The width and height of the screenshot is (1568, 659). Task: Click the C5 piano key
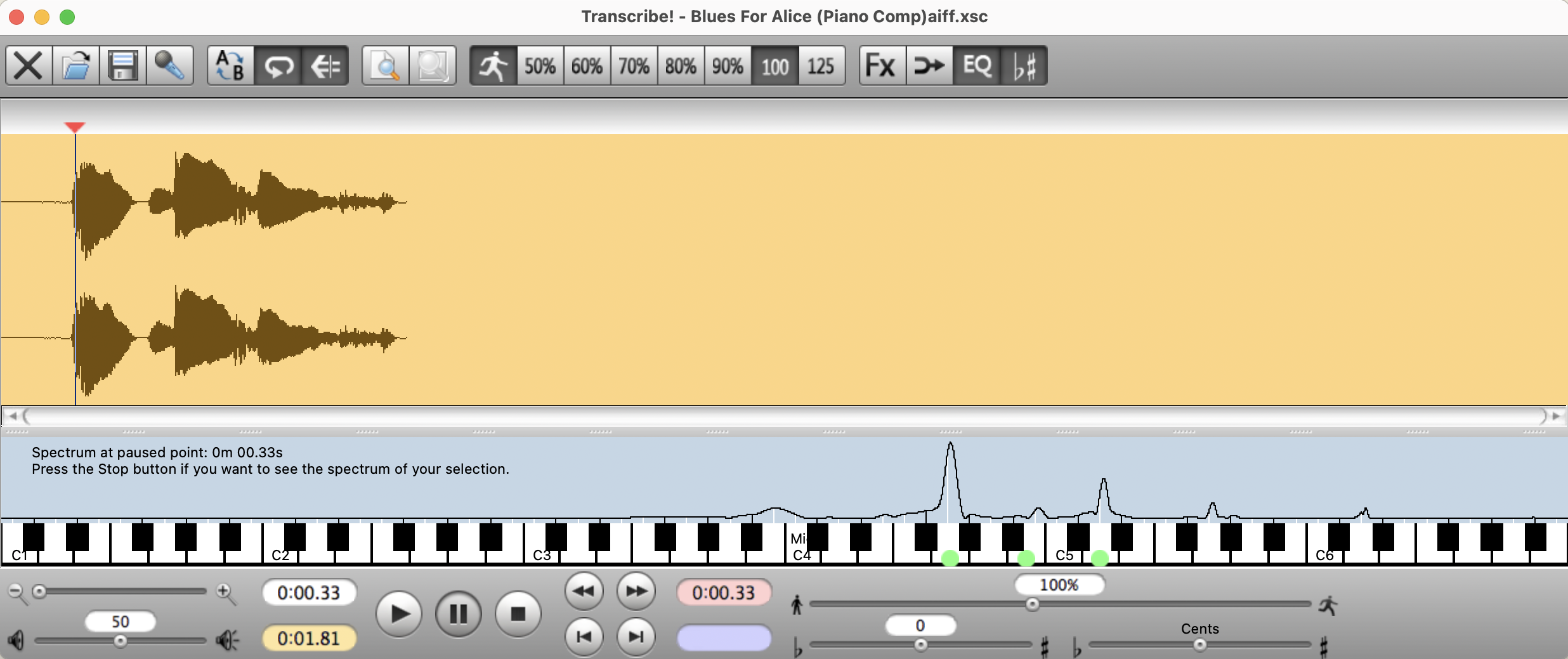coord(1064,554)
